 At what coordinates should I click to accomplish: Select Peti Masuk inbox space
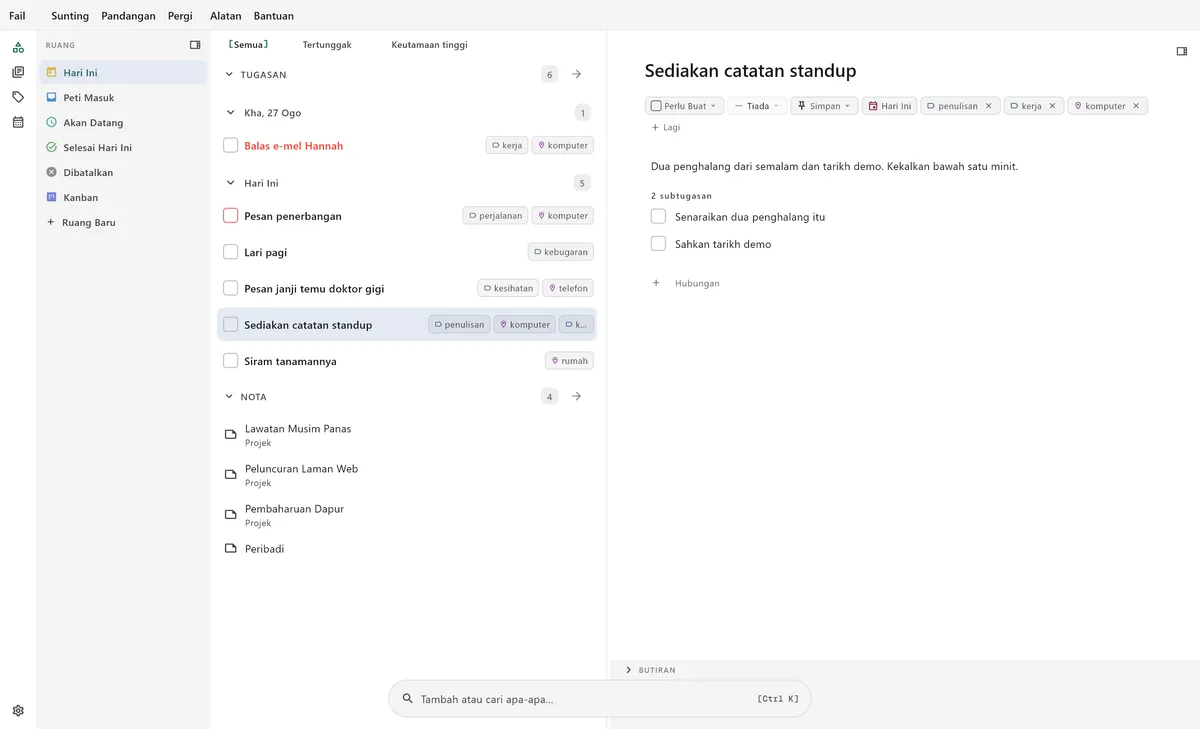[x=123, y=98]
